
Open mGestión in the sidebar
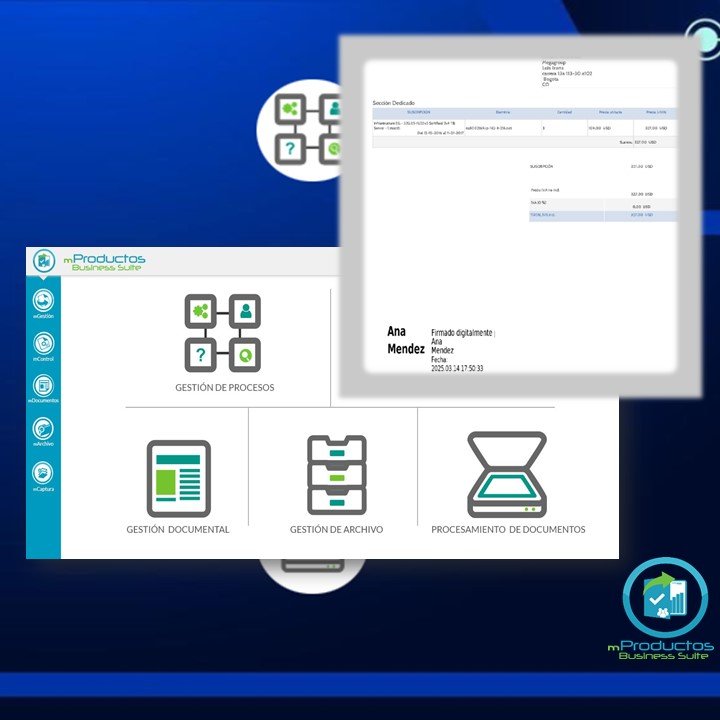click(x=43, y=301)
